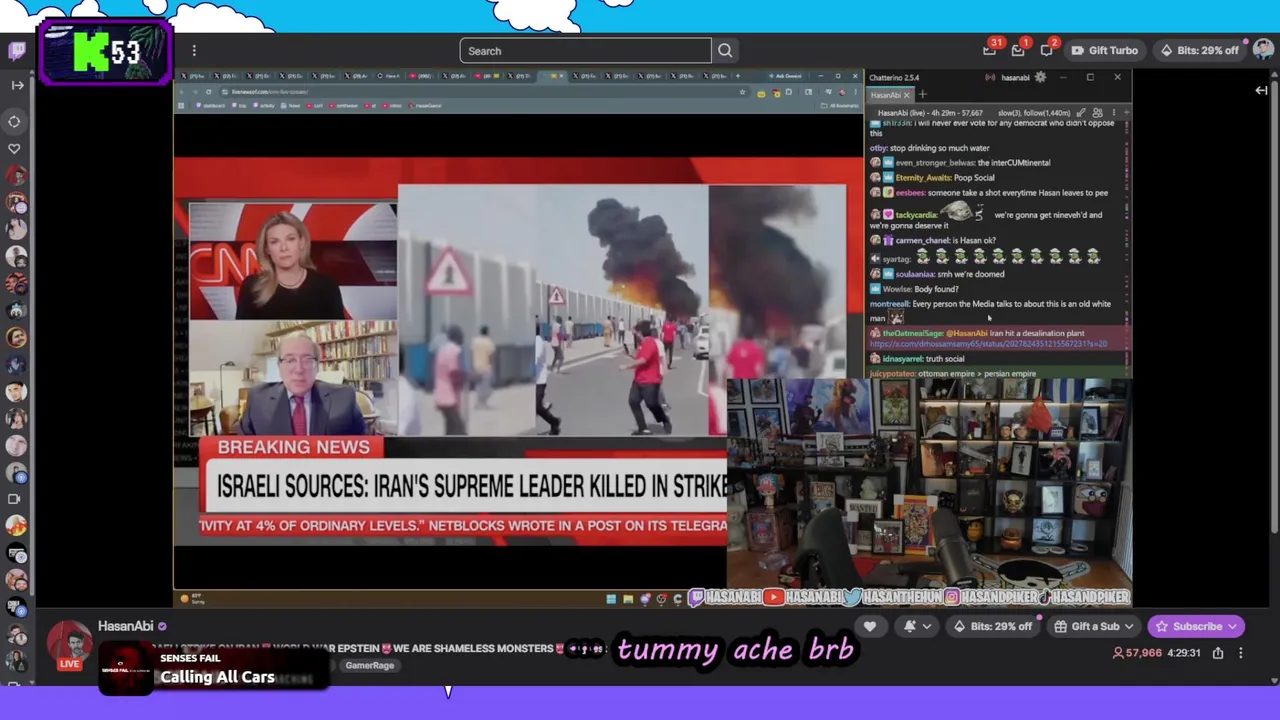
Task: Click the magnifier search button
Action: coord(725,51)
